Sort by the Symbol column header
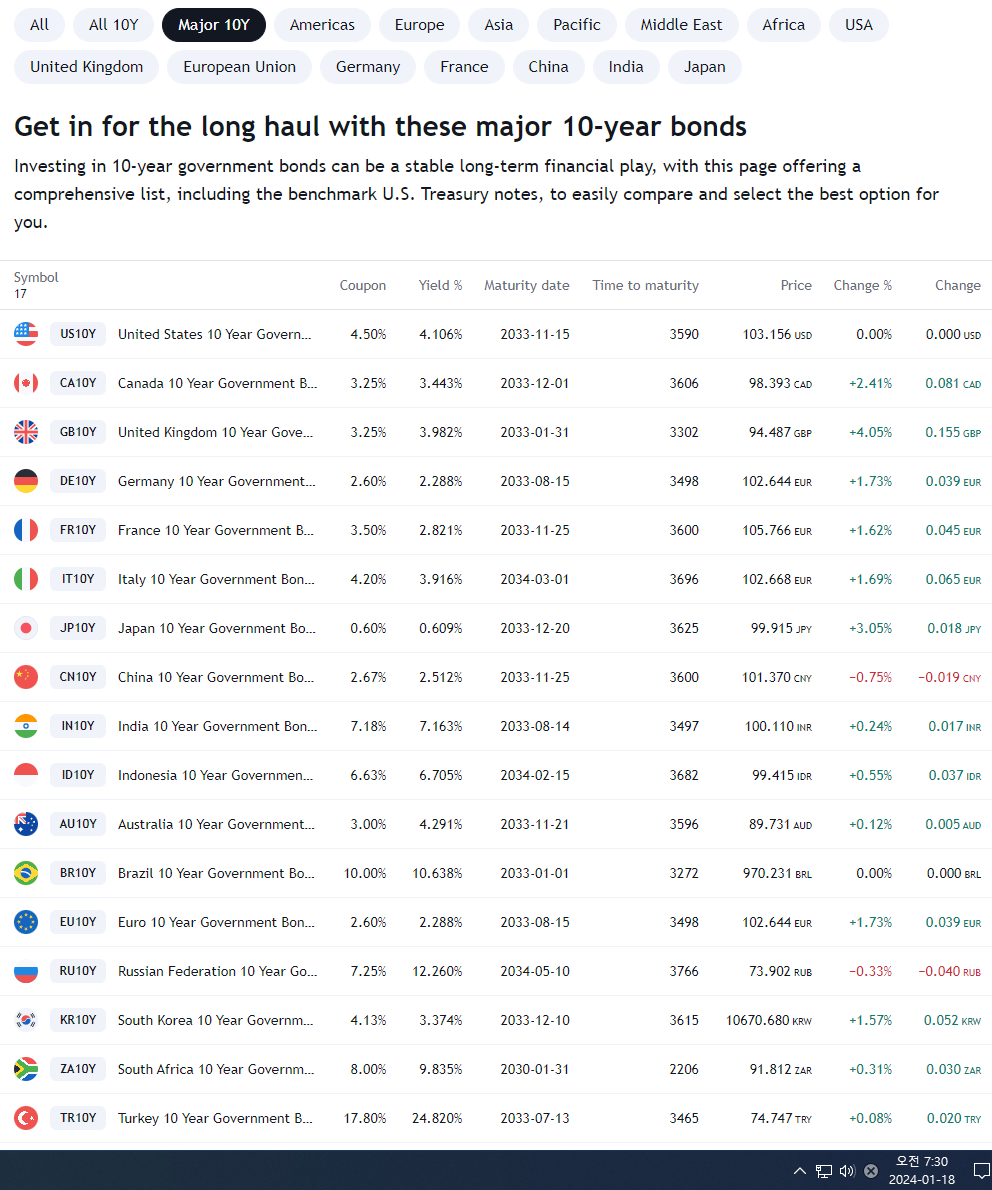Viewport: 992px width, 1190px height. click(x=36, y=278)
